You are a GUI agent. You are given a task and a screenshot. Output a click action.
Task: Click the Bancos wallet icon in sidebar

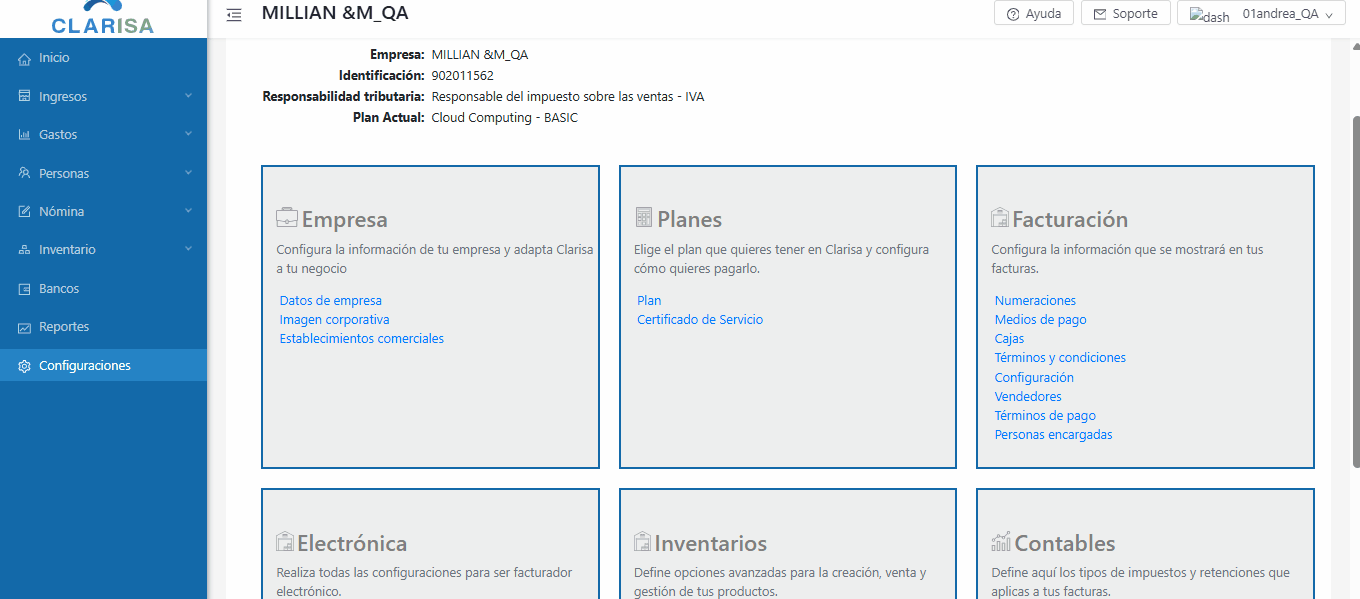tap(25, 289)
